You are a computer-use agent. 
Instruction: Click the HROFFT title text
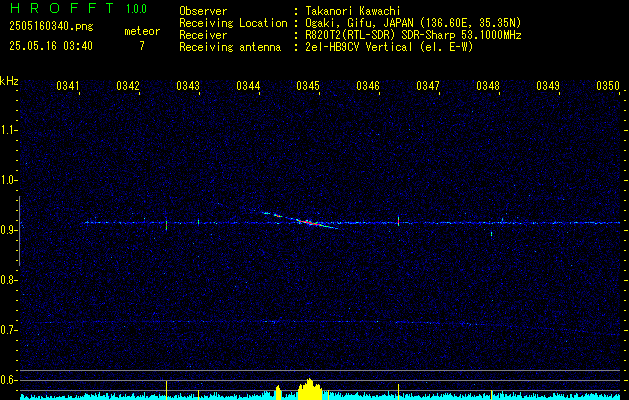(x=63, y=8)
